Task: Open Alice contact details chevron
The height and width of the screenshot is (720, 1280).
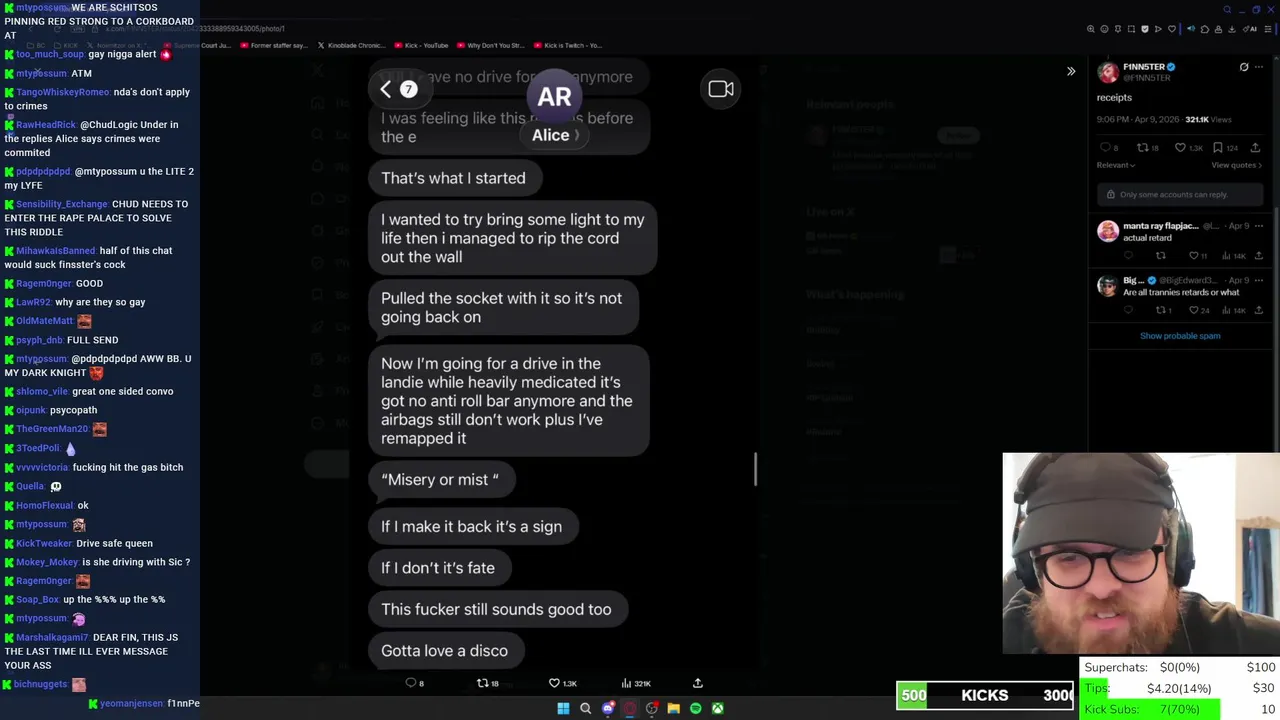Action: click(x=577, y=135)
